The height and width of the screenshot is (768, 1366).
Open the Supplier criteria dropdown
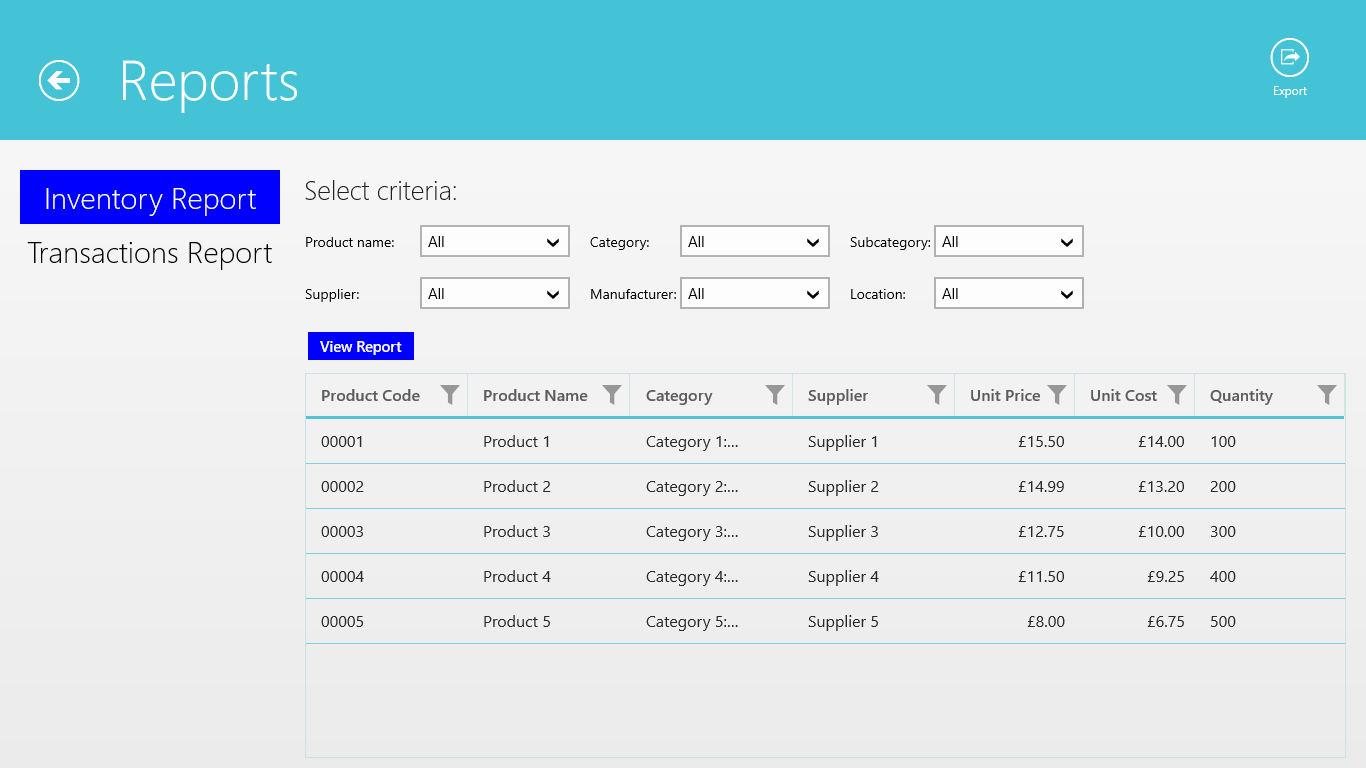pyautogui.click(x=495, y=294)
